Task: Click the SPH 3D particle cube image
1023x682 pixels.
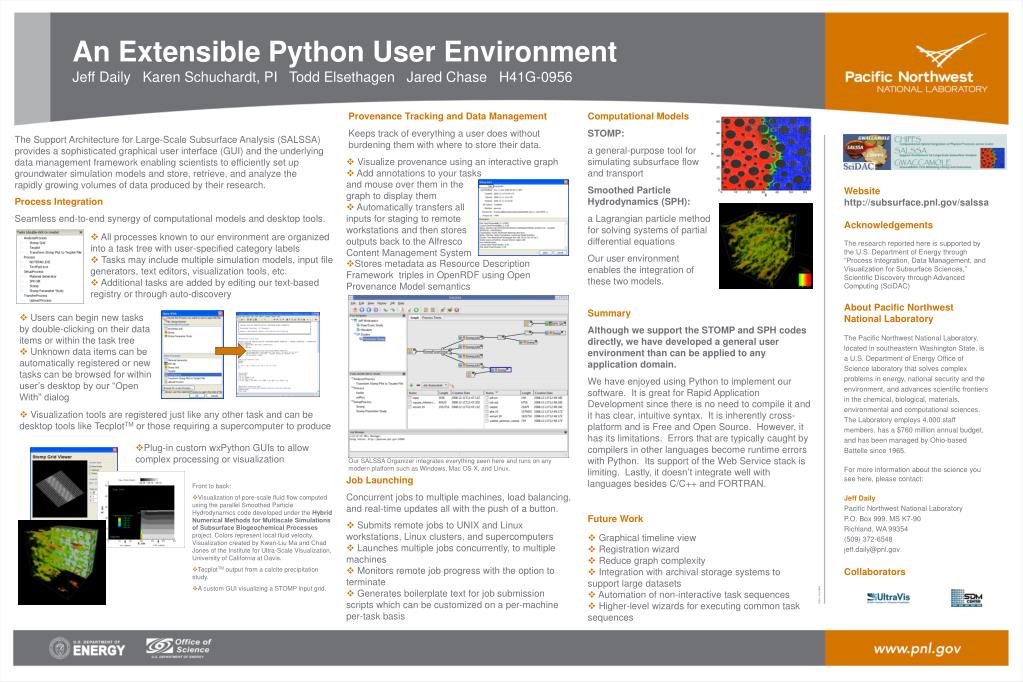Action: click(765, 246)
